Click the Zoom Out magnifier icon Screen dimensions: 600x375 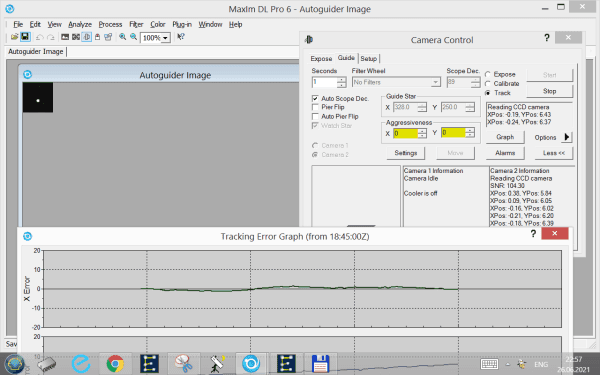click(133, 37)
